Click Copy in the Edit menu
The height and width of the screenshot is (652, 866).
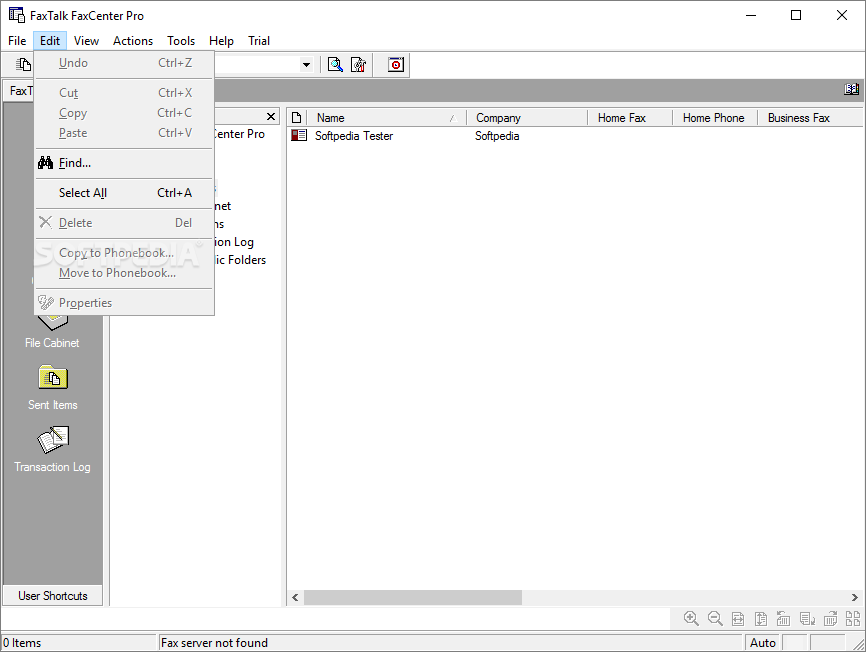(x=124, y=113)
